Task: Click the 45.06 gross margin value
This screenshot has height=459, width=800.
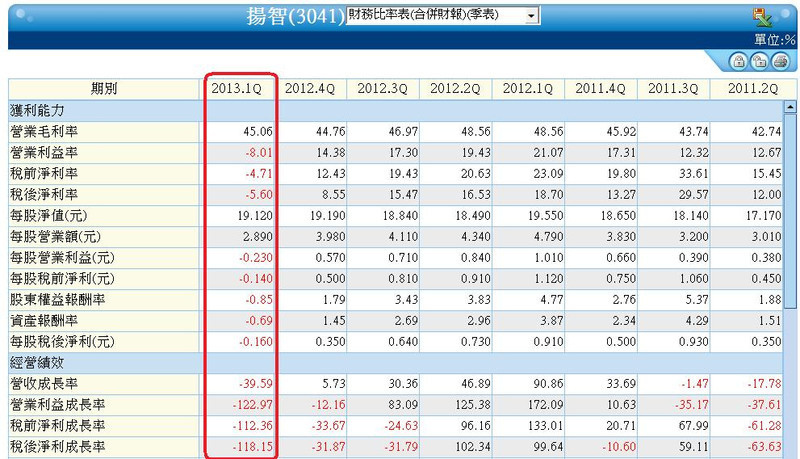Action: (258, 132)
